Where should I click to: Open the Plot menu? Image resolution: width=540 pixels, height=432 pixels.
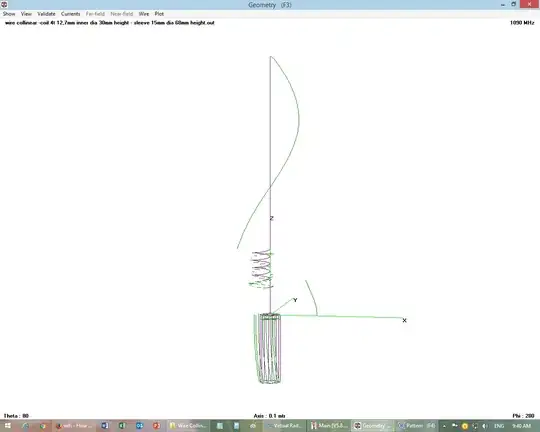[159, 14]
